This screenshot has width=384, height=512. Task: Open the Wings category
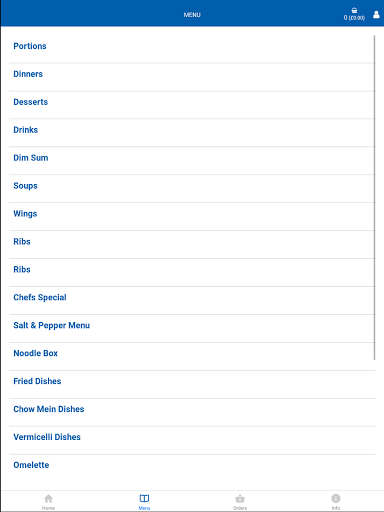(192, 214)
